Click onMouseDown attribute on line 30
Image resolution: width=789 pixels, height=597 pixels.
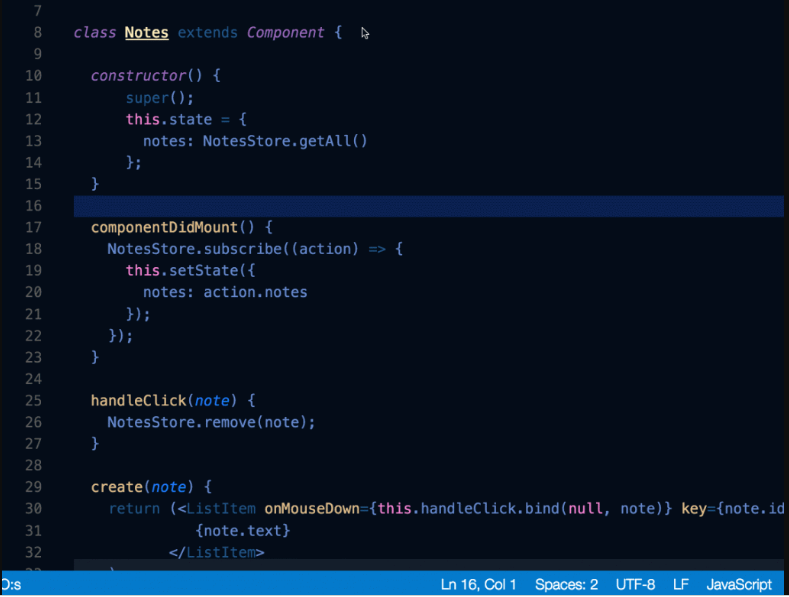314,509
